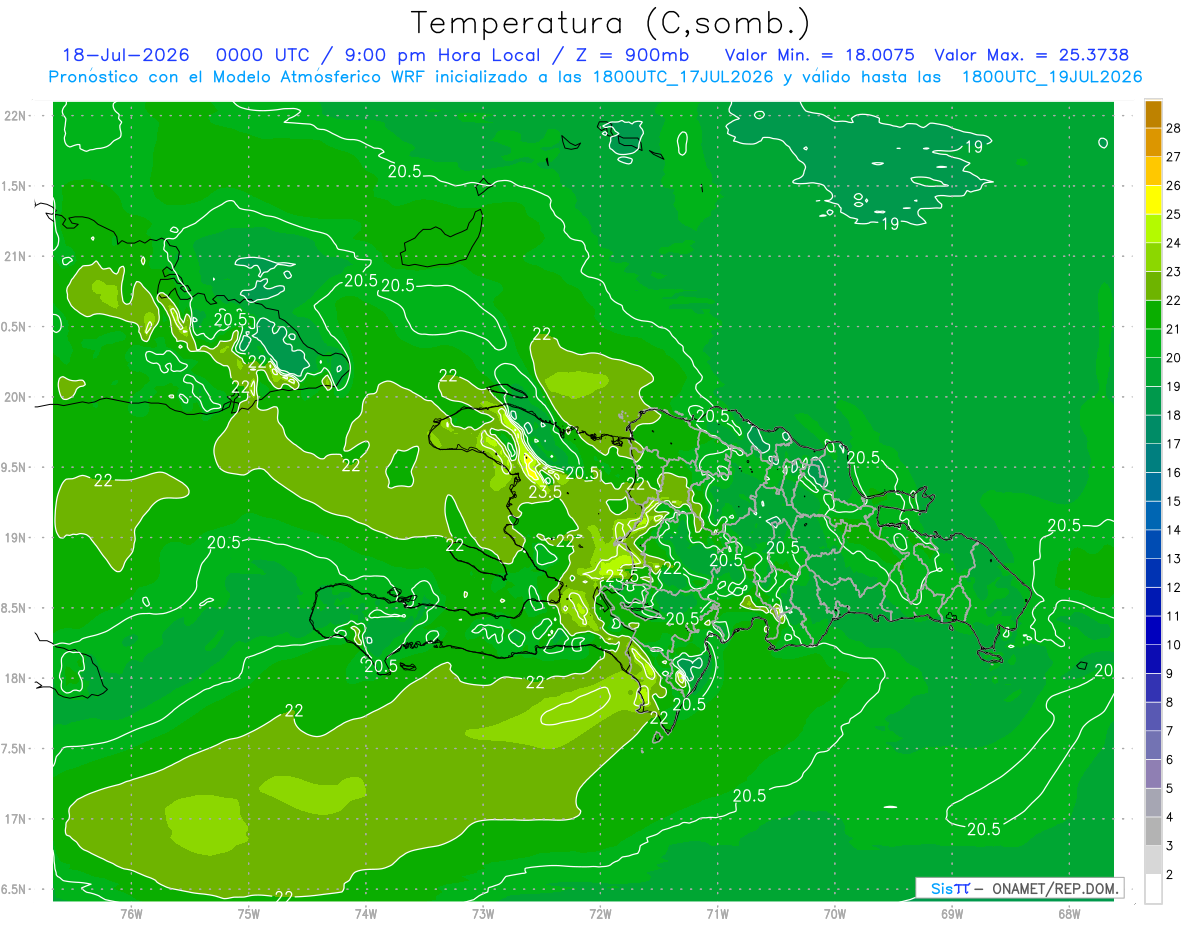Click the validity end time '1800UTC_19JUL2026'

tap(1052, 76)
